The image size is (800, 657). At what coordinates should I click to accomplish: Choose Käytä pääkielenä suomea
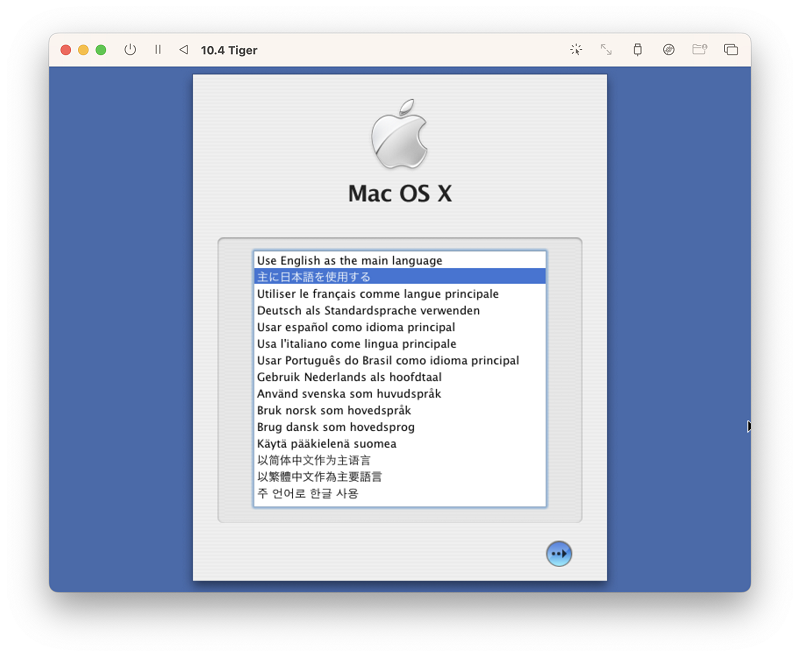tap(399, 444)
